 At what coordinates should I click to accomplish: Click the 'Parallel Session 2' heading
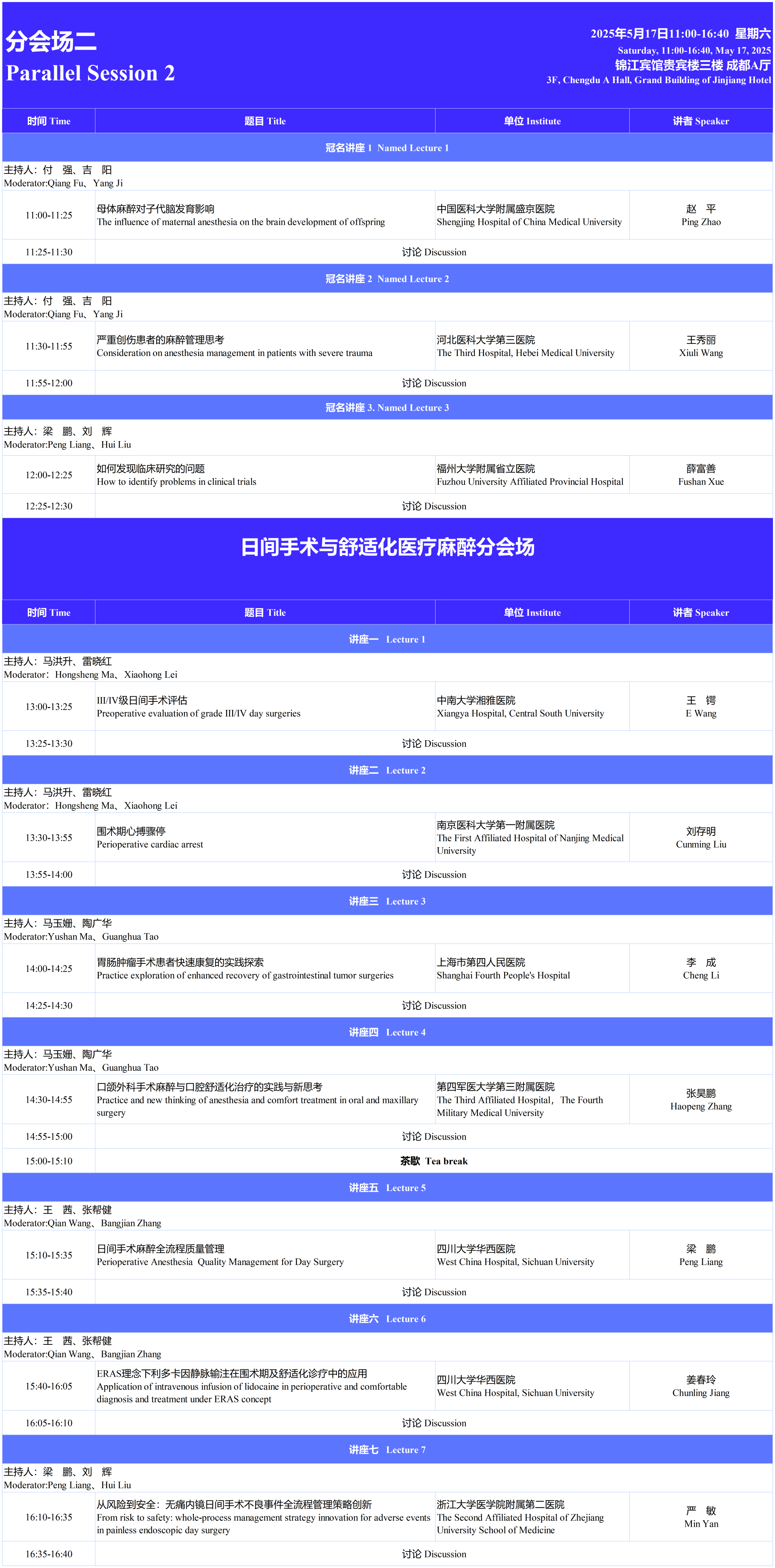(x=90, y=73)
